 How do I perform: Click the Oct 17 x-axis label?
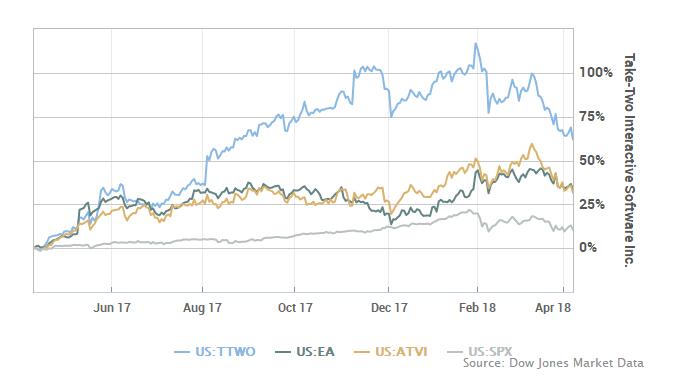tap(295, 308)
